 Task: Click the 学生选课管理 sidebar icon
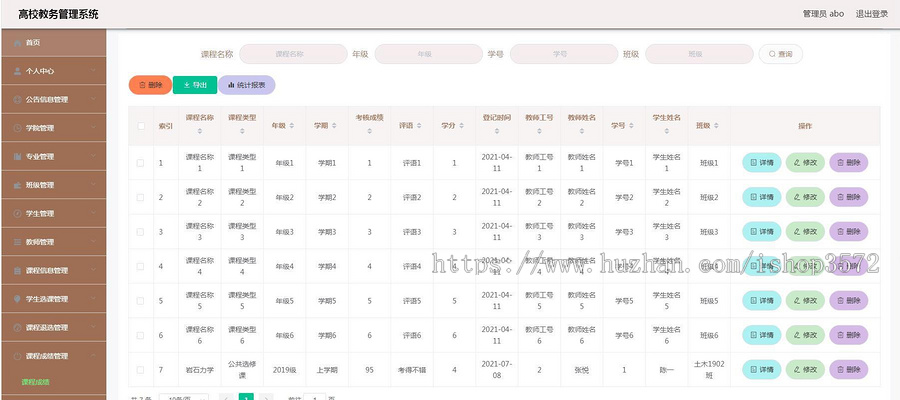(x=17, y=299)
